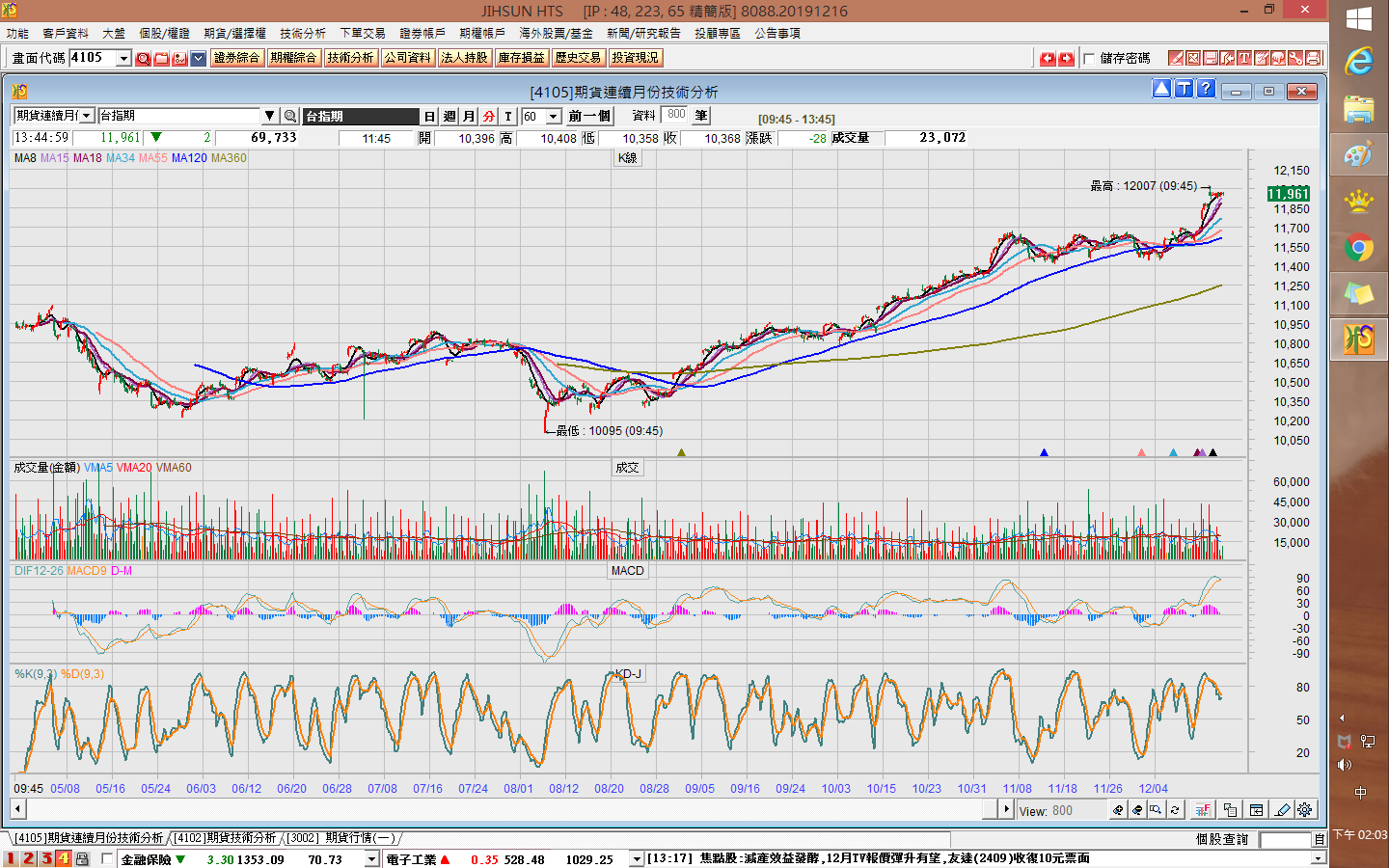Open the 技術分析 menu
Image resolution: width=1389 pixels, height=868 pixels.
[x=303, y=33]
